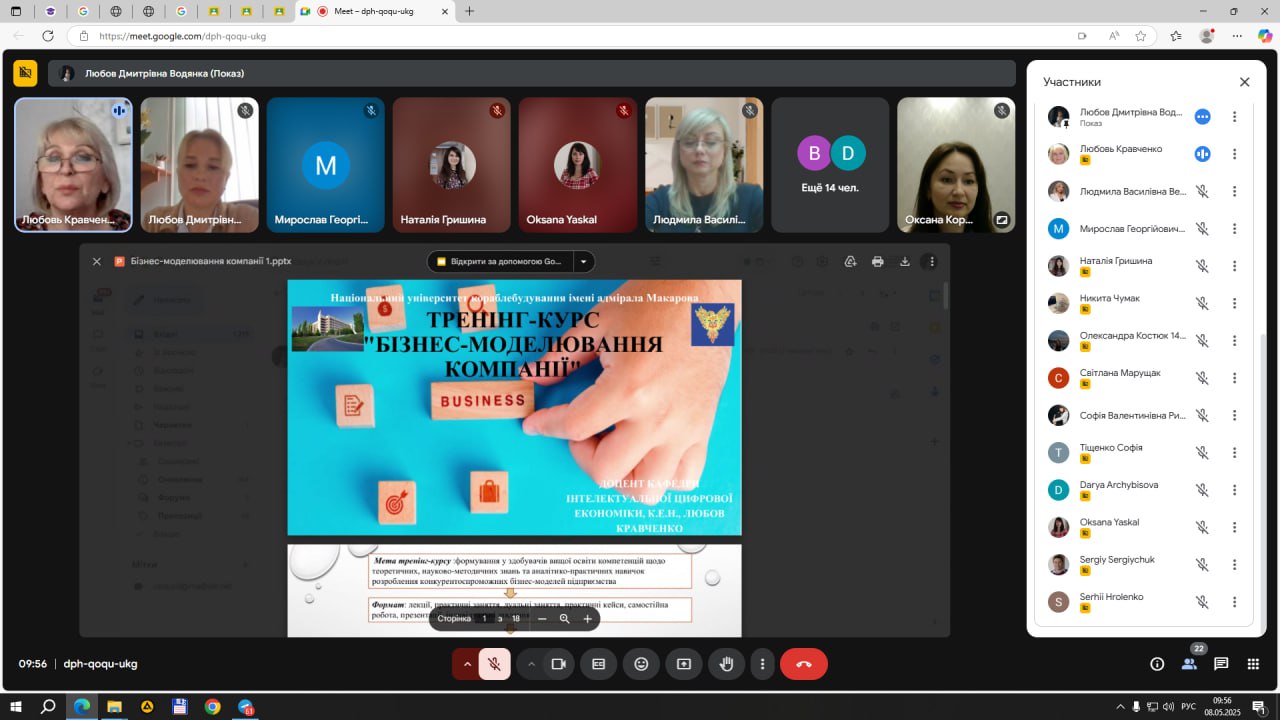This screenshot has height=720, width=1280.
Task: Click download icon in preview toolbar
Action: click(x=905, y=261)
